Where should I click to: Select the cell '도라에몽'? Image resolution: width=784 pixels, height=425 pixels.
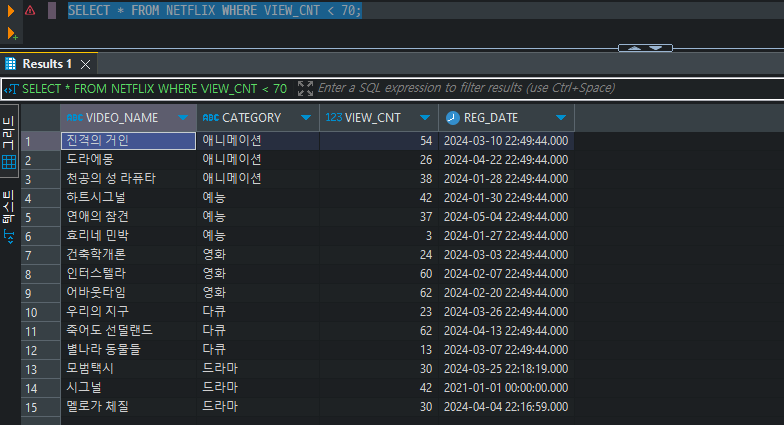128,160
